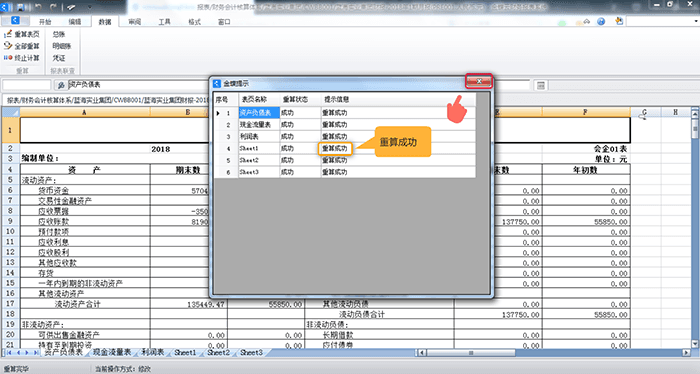
Task: Click the 重算状态 column header
Action: [x=300, y=100]
